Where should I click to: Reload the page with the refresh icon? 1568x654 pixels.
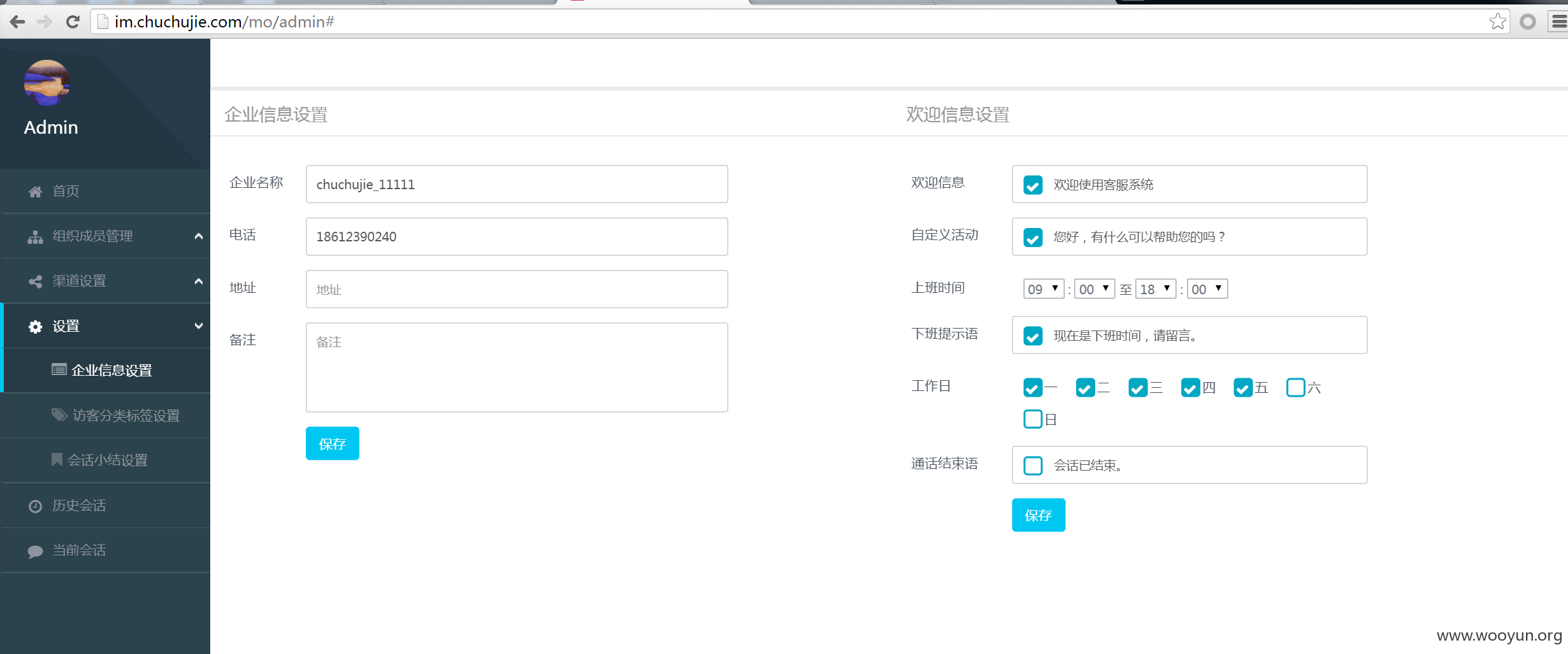(73, 22)
